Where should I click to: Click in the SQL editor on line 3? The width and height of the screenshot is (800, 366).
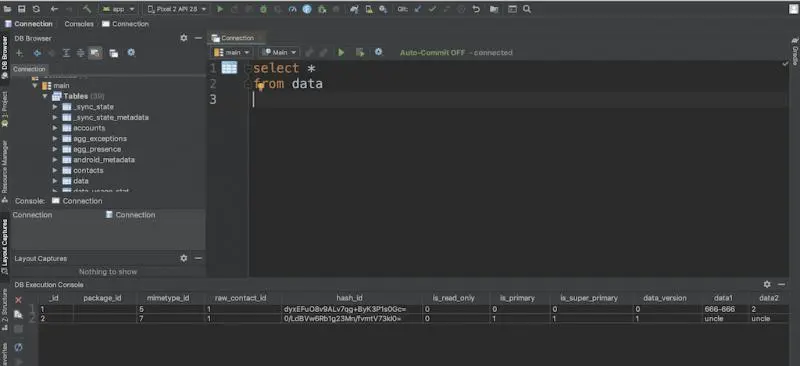coord(518,100)
